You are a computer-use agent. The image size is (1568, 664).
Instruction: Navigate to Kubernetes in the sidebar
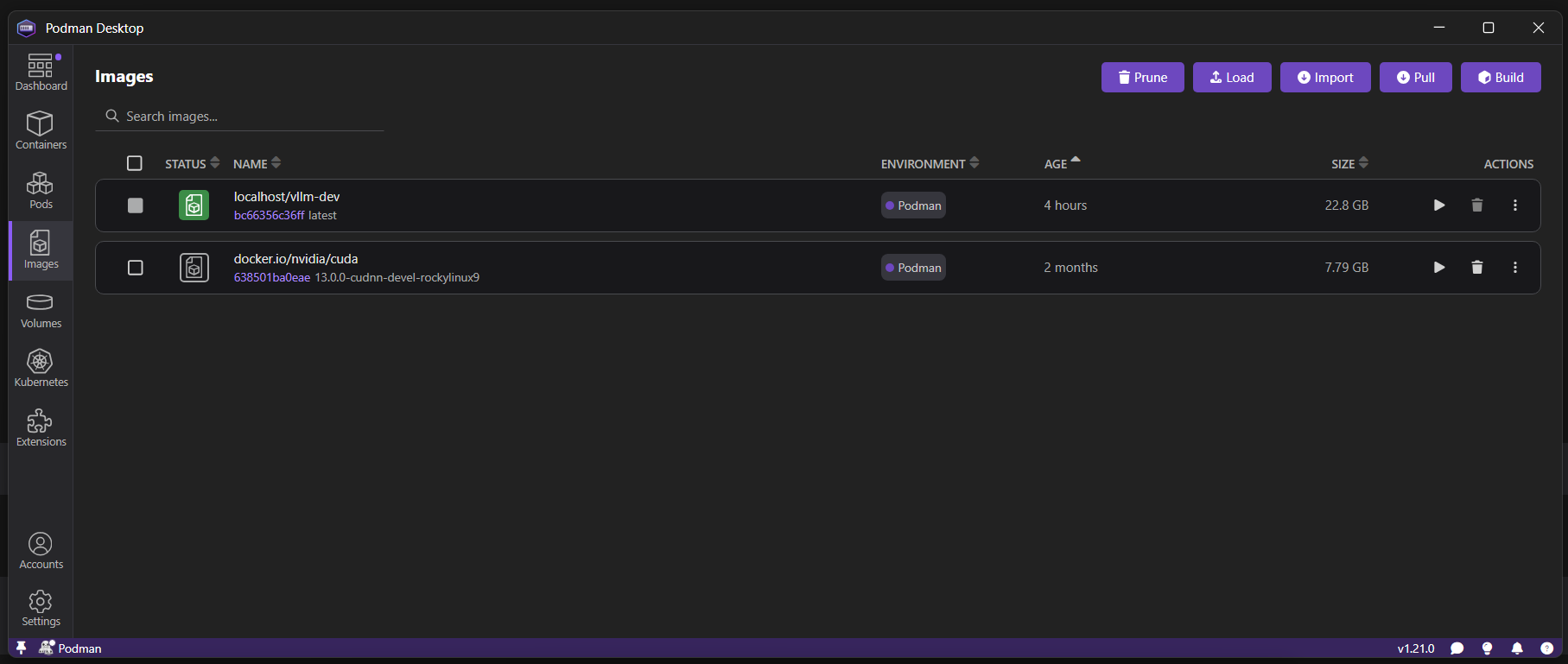41,369
